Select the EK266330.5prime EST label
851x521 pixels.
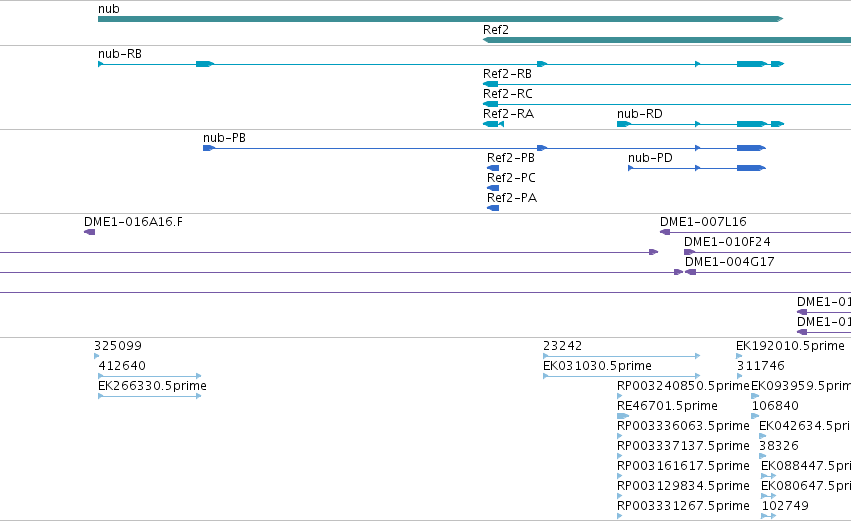coord(153,386)
